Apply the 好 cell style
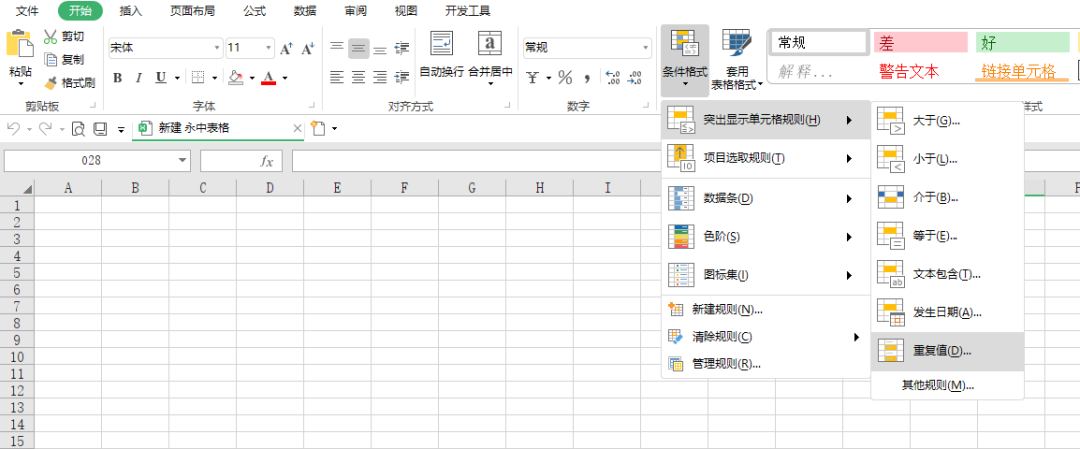Screen dimensions: 1080x449 pyautogui.click(x=1023, y=43)
